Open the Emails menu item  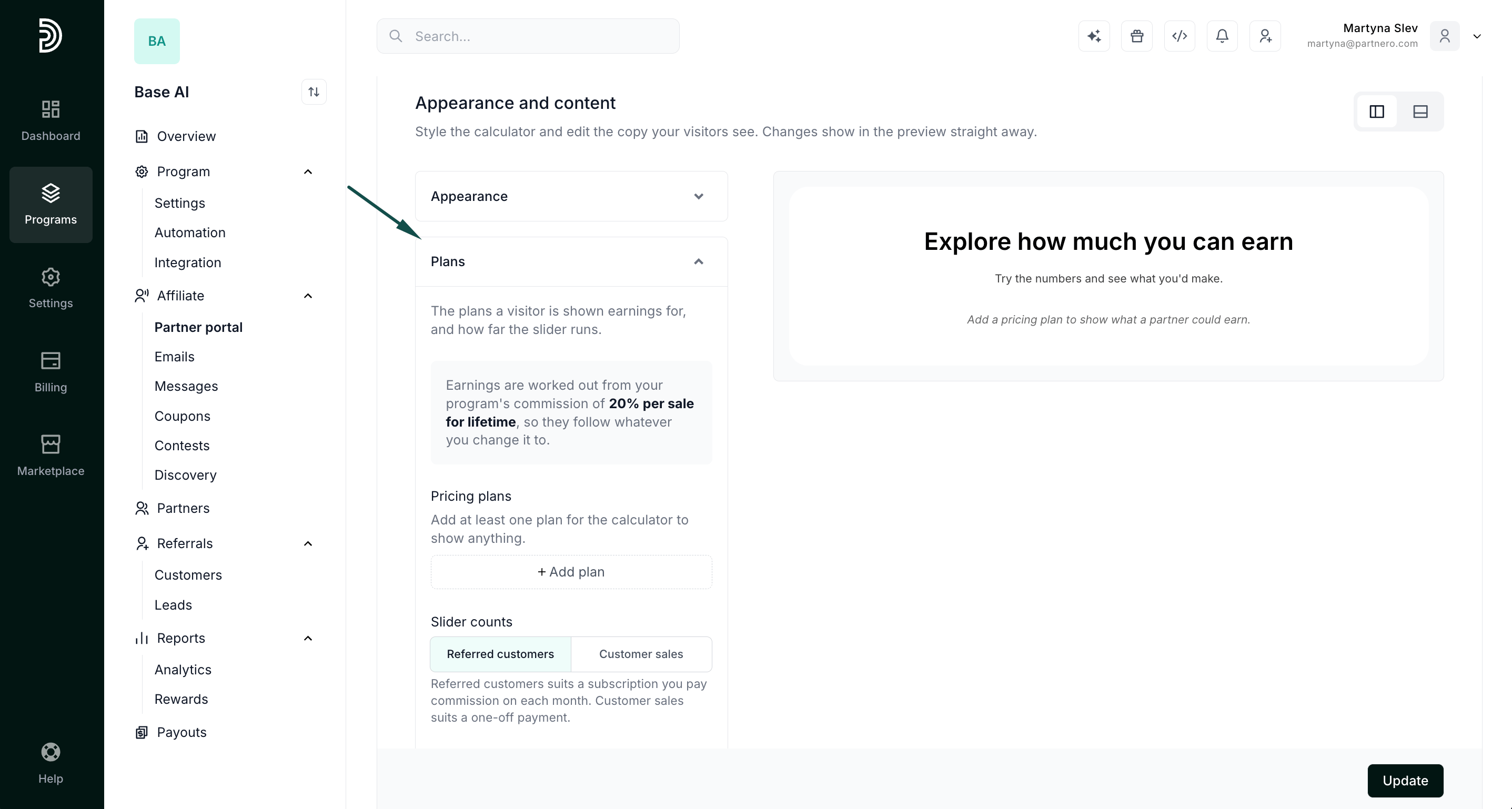pos(174,357)
